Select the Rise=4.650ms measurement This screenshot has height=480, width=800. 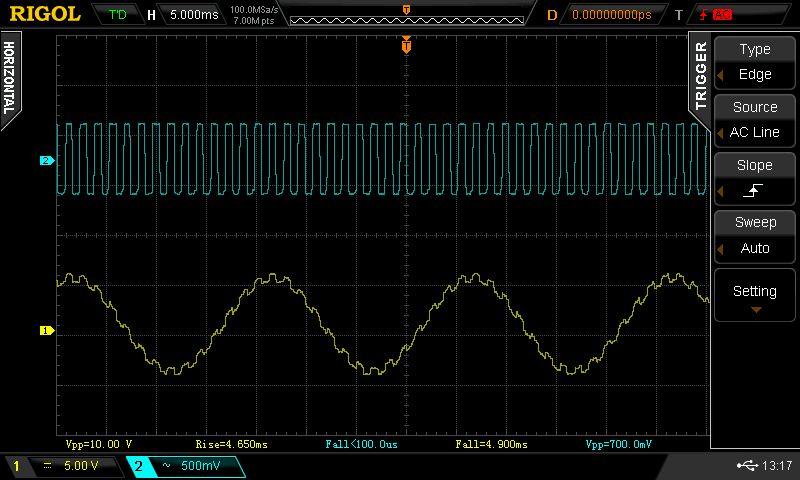point(231,444)
